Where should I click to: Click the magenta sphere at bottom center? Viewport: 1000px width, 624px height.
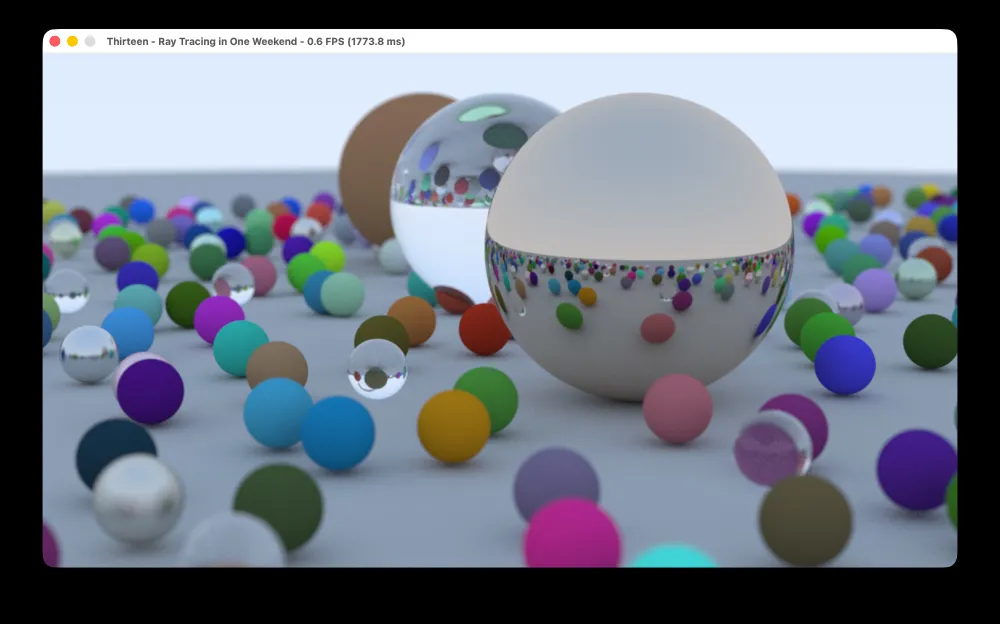point(572,535)
